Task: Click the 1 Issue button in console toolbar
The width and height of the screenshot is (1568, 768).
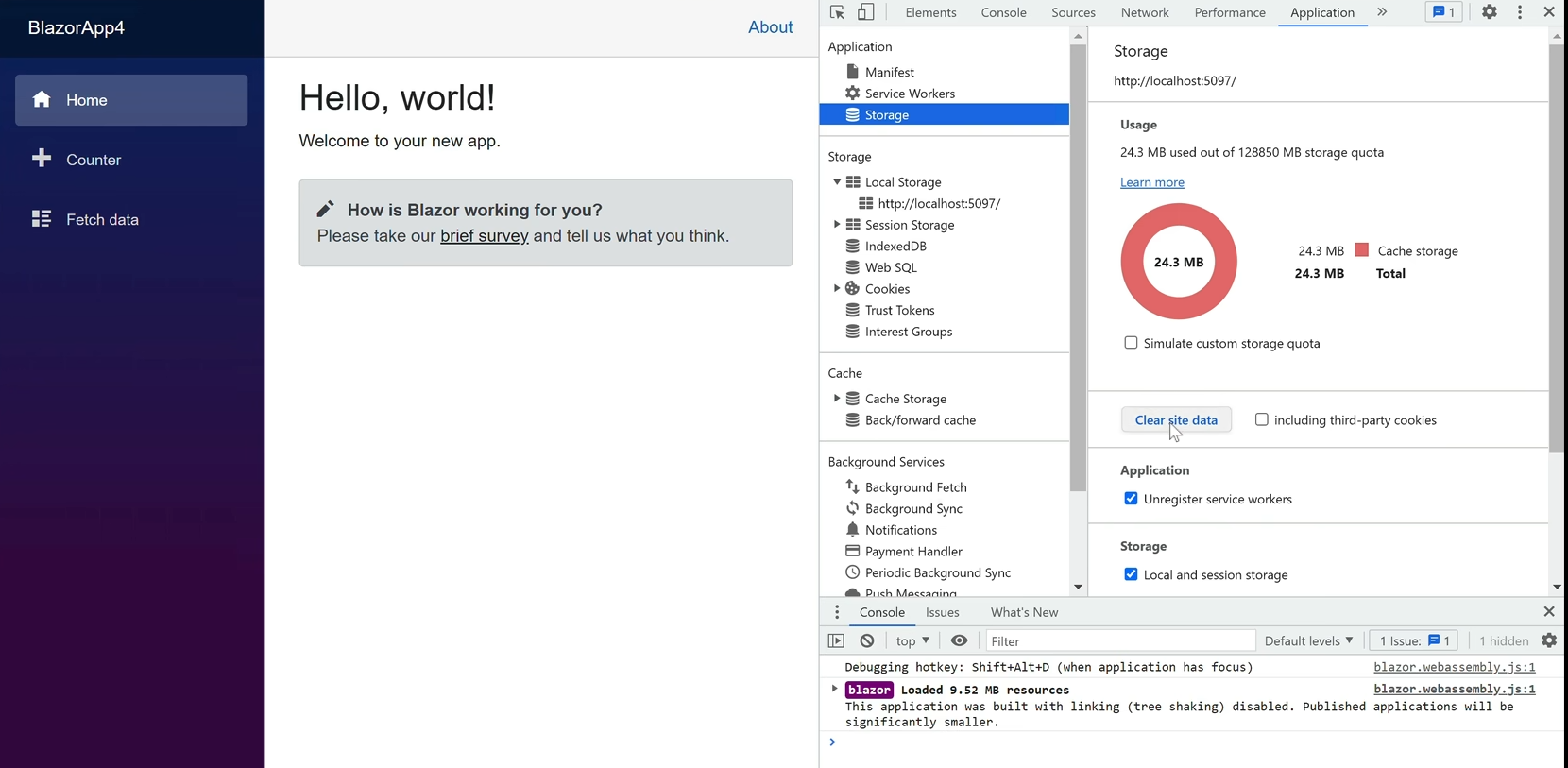Action: tap(1414, 640)
